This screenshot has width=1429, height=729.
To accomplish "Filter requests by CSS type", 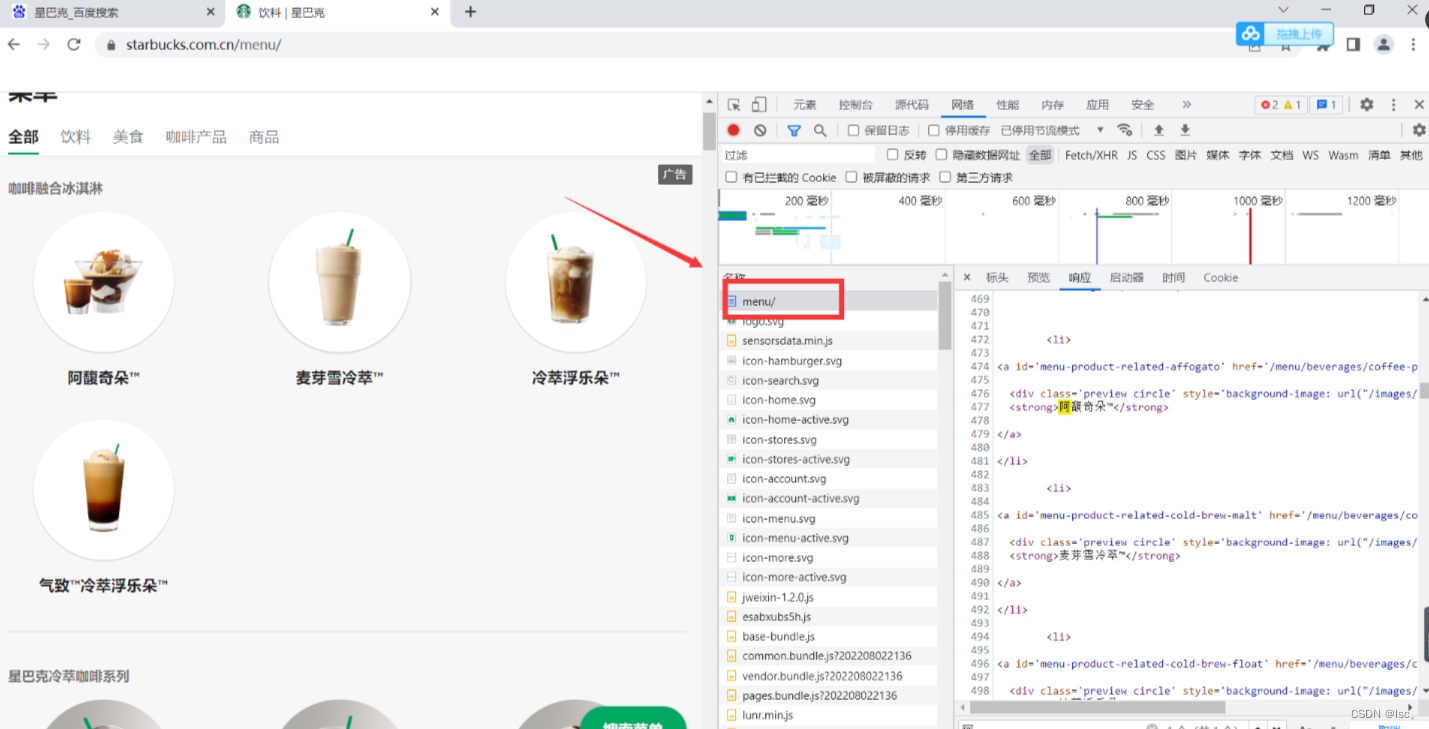I will point(1155,155).
